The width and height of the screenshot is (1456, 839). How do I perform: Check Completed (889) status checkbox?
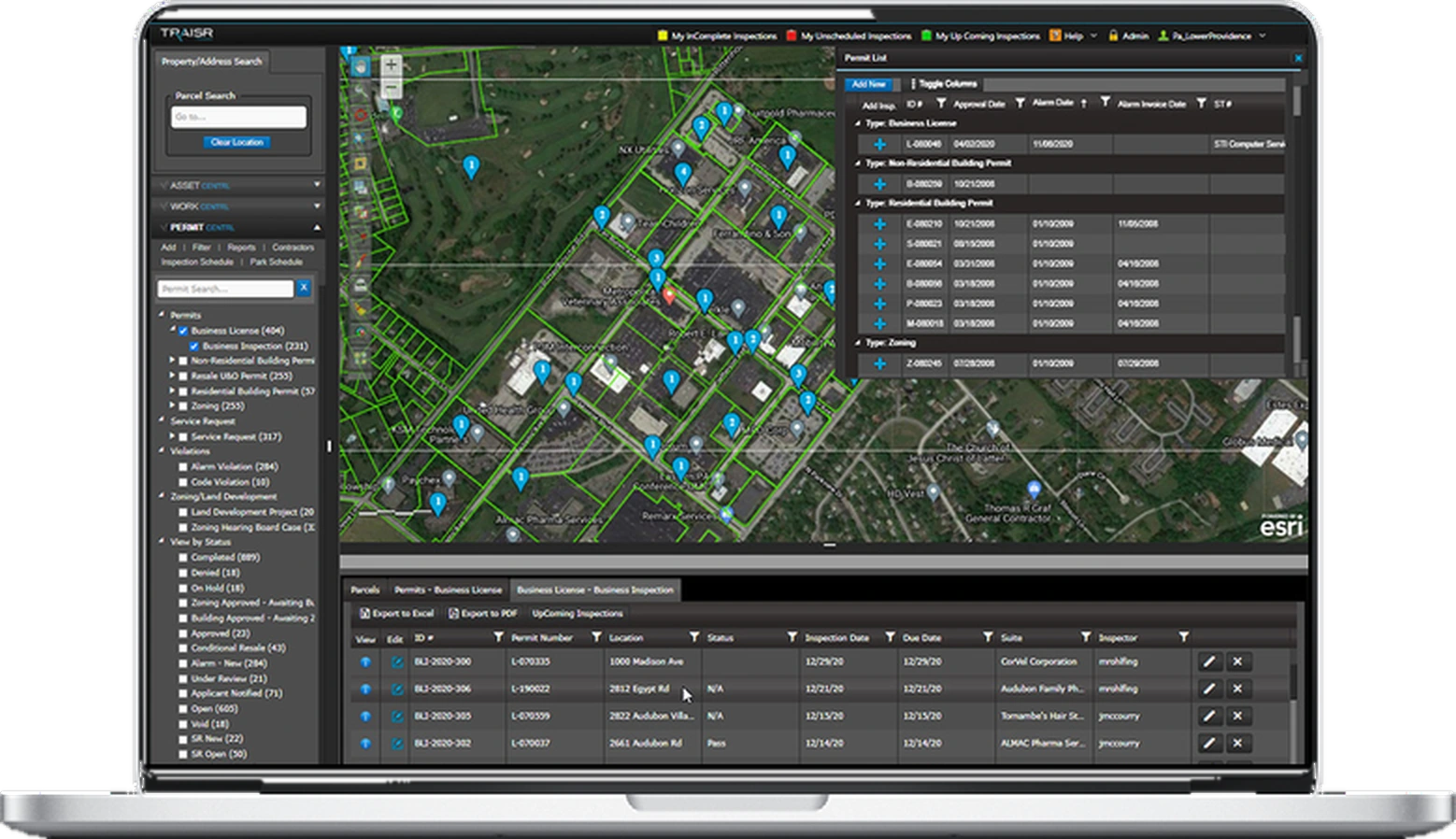click(184, 558)
